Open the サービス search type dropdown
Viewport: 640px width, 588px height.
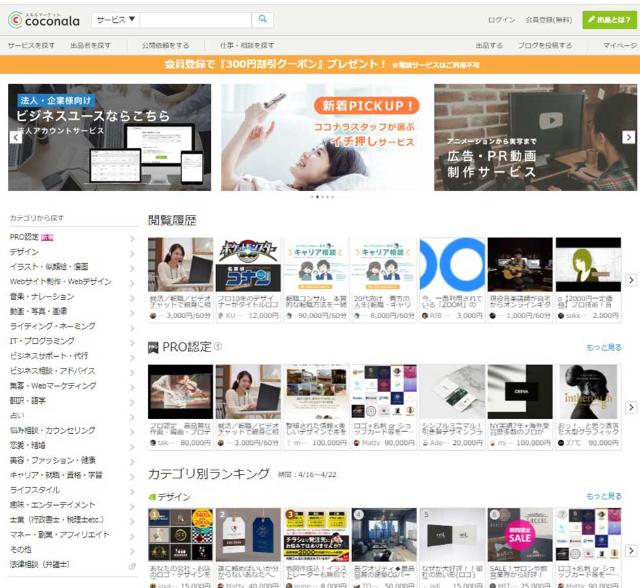pyautogui.click(x=116, y=20)
